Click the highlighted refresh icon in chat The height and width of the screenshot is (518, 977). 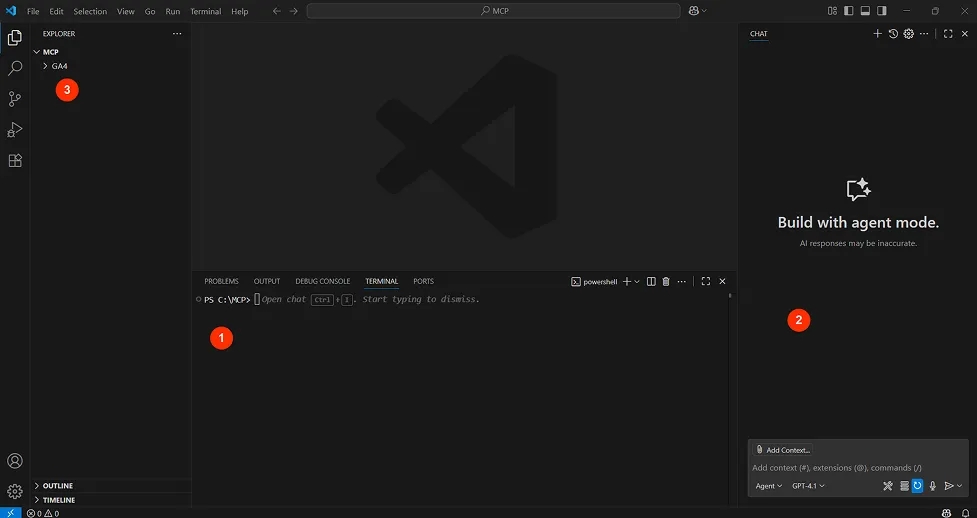click(x=917, y=486)
